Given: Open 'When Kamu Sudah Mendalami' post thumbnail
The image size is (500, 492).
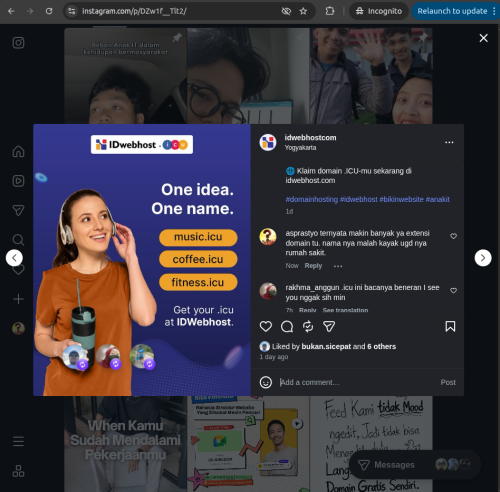Looking at the screenshot, I should pyautogui.click(x=125, y=444).
